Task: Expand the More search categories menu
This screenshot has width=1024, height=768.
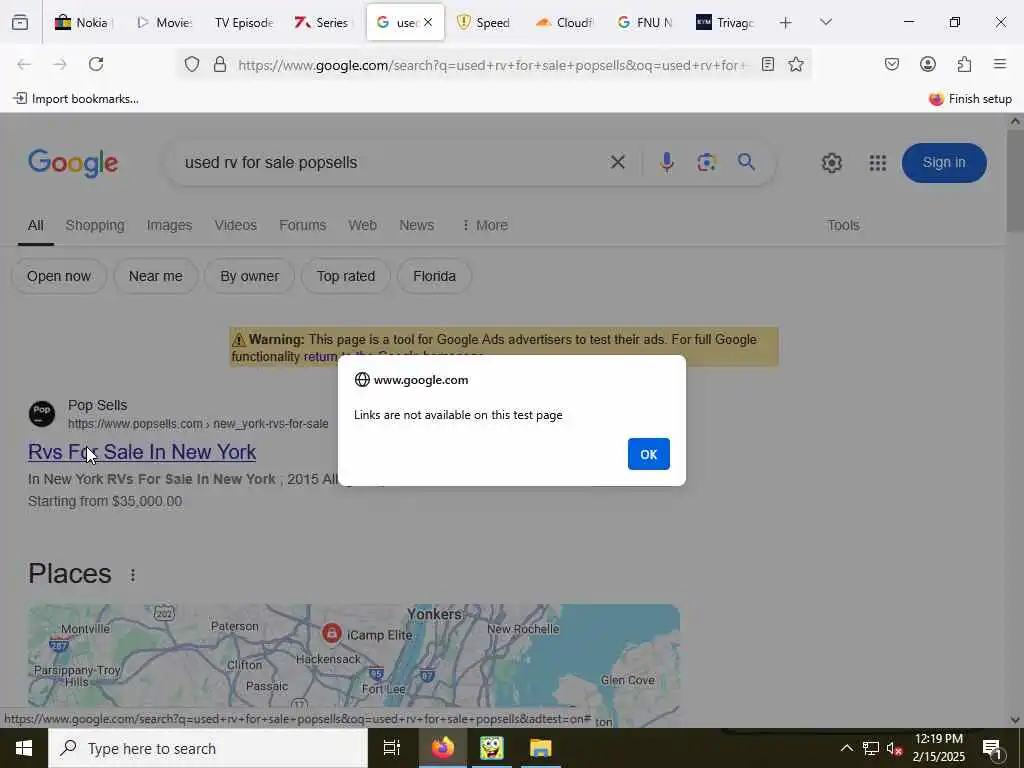Action: [485, 225]
